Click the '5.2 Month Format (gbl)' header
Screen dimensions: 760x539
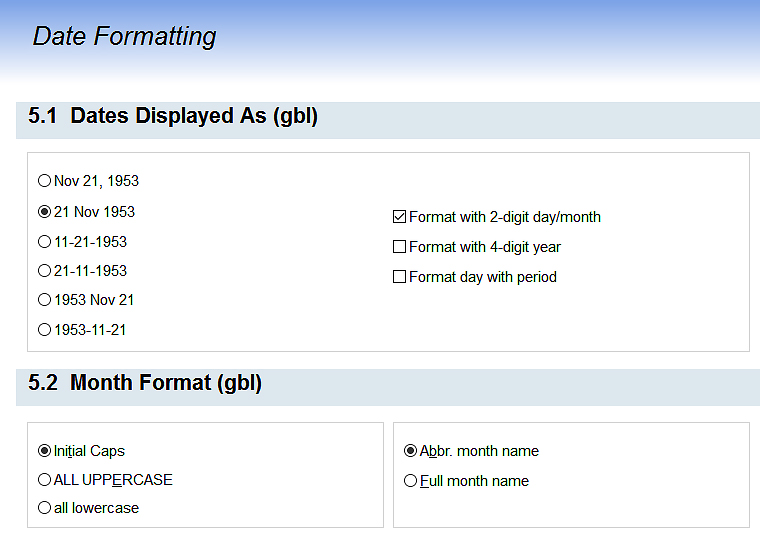(145, 382)
